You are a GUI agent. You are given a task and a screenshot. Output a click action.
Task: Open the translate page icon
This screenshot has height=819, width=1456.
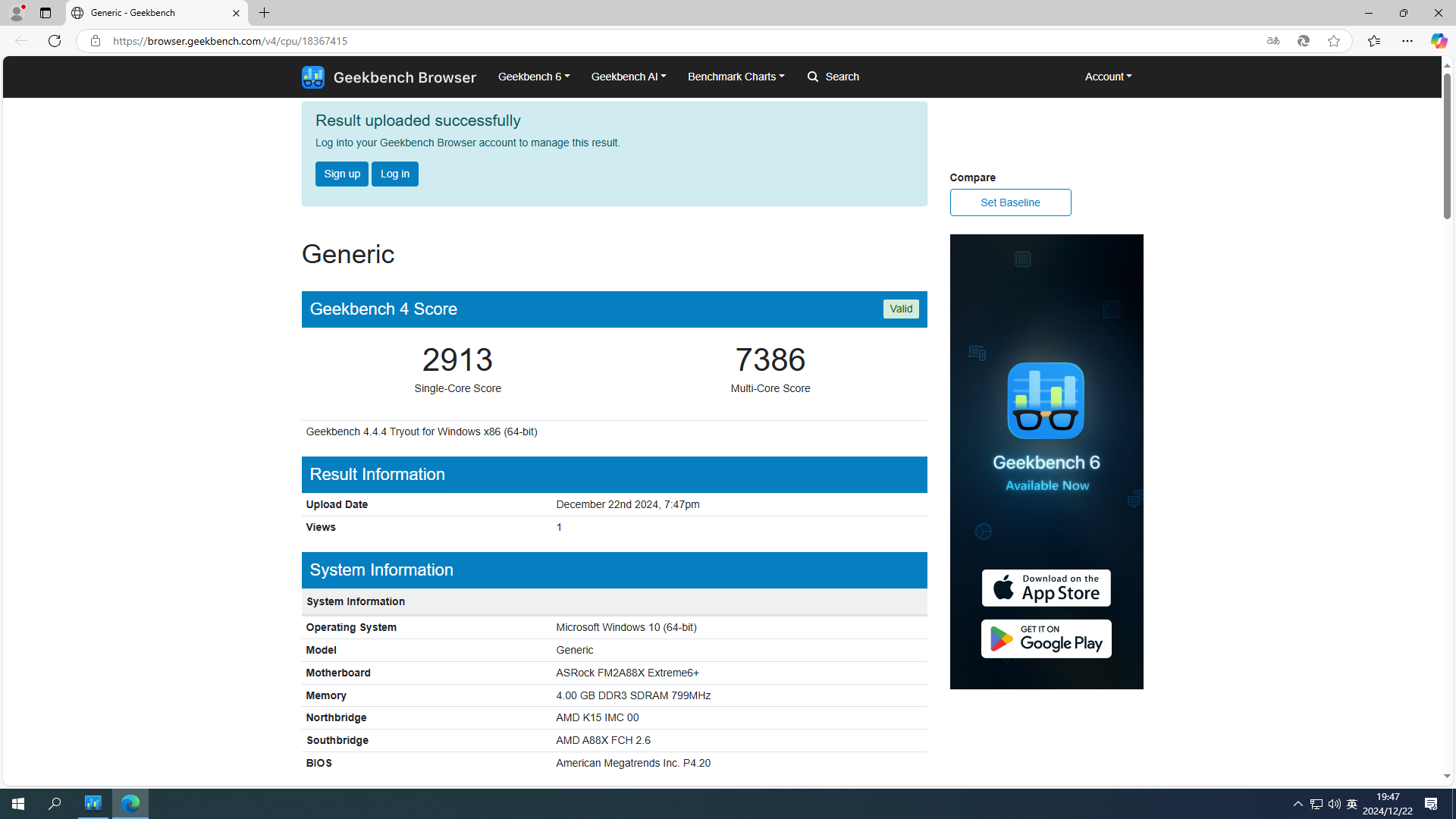click(1273, 41)
